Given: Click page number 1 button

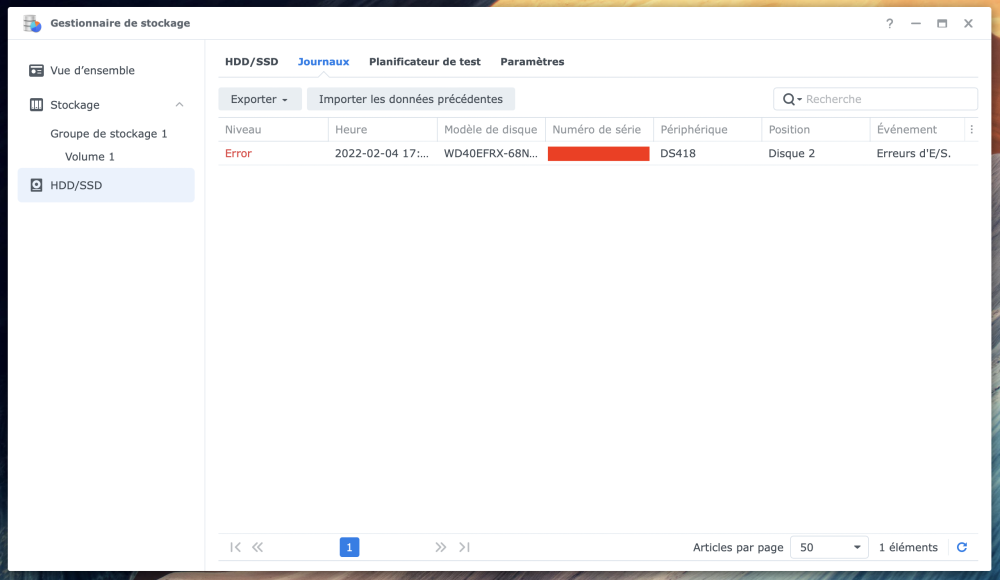Looking at the screenshot, I should click(349, 547).
